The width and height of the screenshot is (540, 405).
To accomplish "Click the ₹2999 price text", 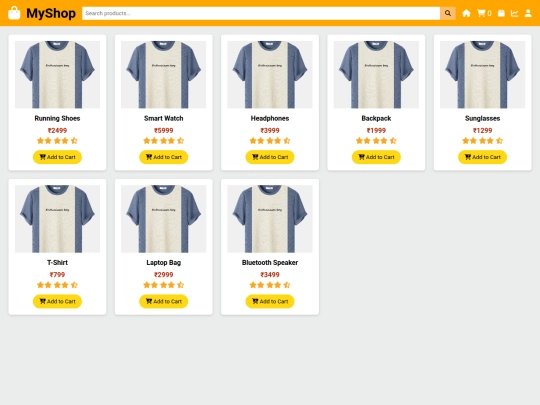I will click(x=164, y=275).
